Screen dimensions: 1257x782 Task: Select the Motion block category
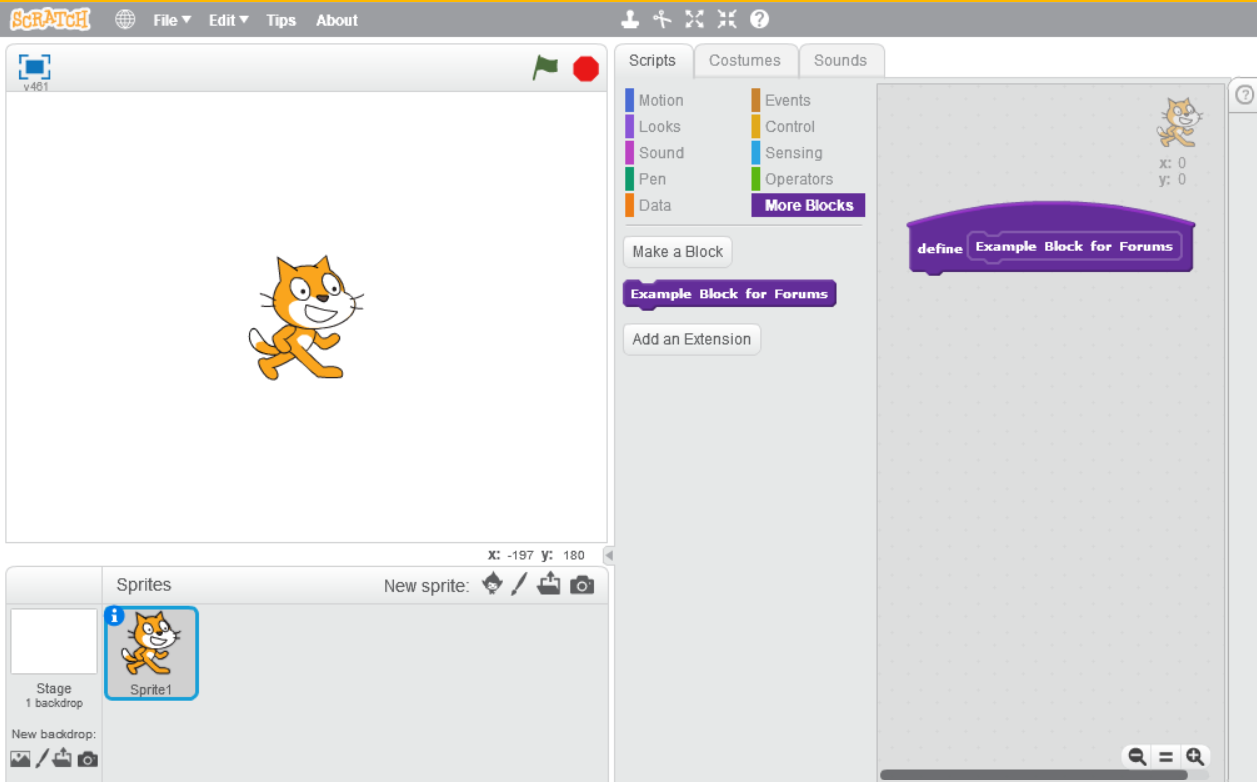click(x=660, y=100)
